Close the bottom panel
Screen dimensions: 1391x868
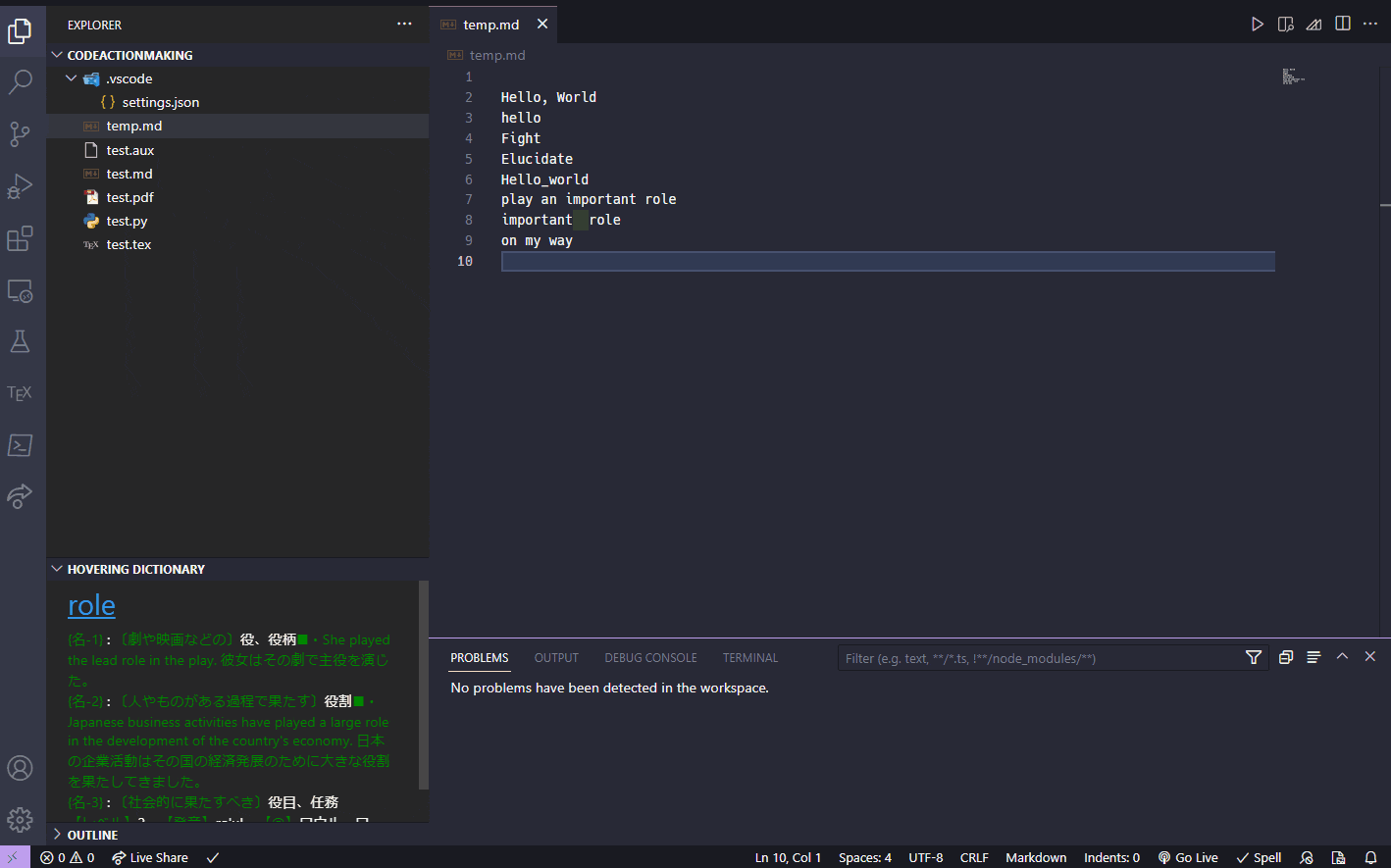point(1370,657)
